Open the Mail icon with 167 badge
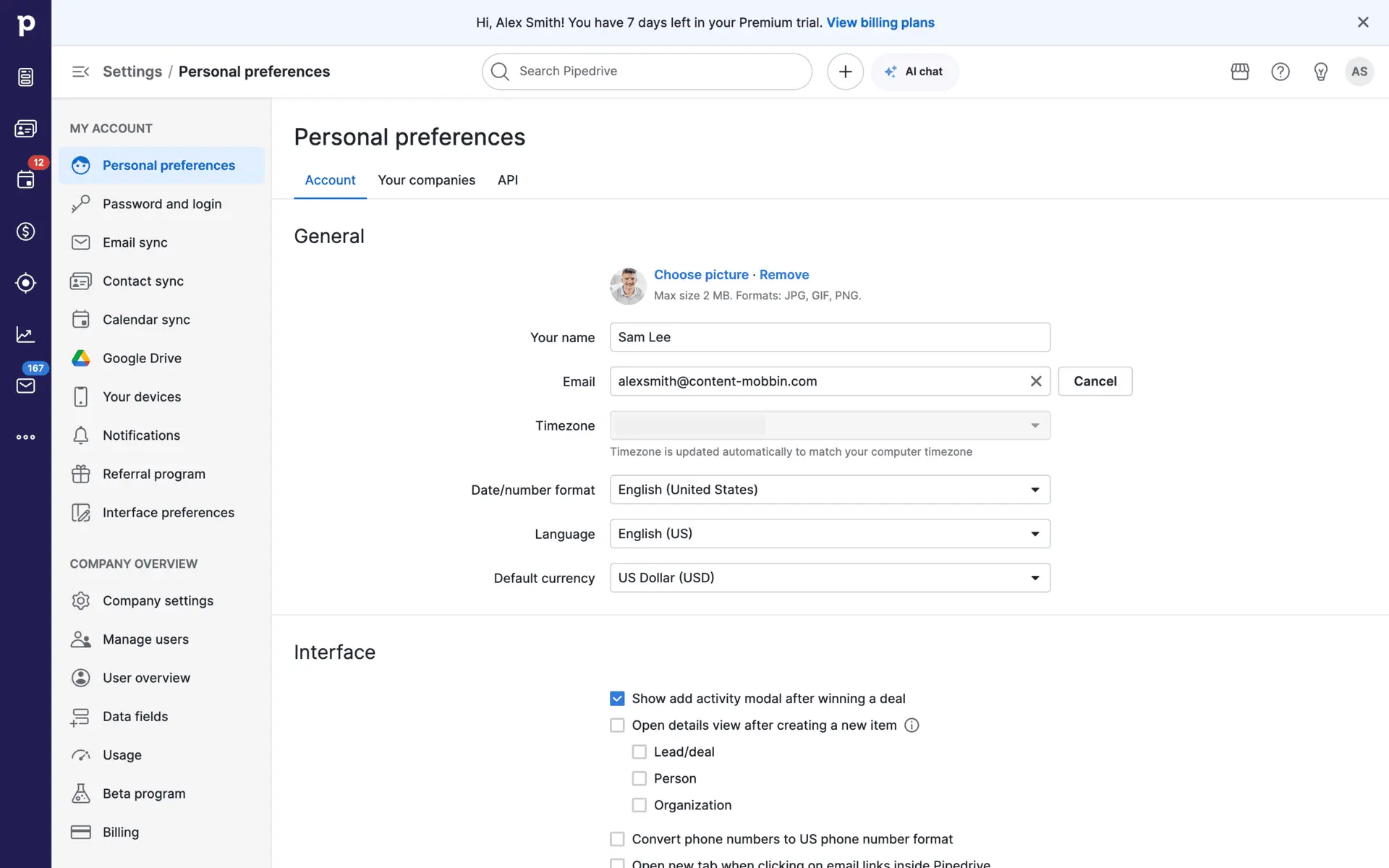Image resolution: width=1389 pixels, height=868 pixels. tap(25, 386)
